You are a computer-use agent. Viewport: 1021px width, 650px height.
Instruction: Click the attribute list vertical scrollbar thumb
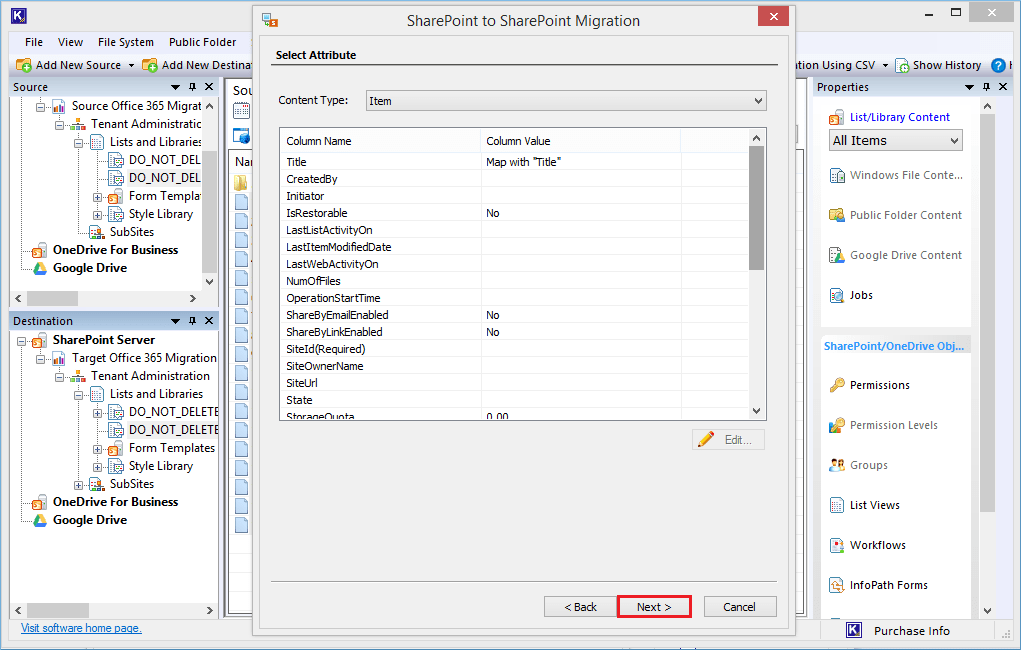(756, 208)
